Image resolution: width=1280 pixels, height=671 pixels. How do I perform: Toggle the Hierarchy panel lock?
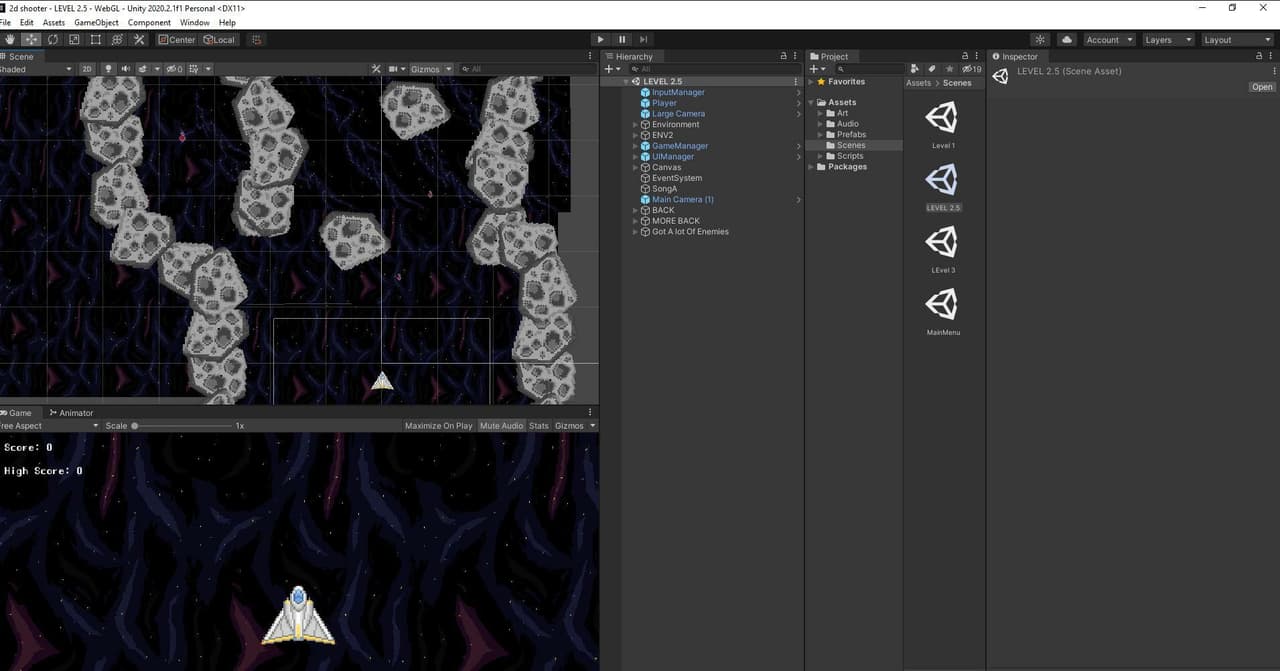tap(783, 57)
